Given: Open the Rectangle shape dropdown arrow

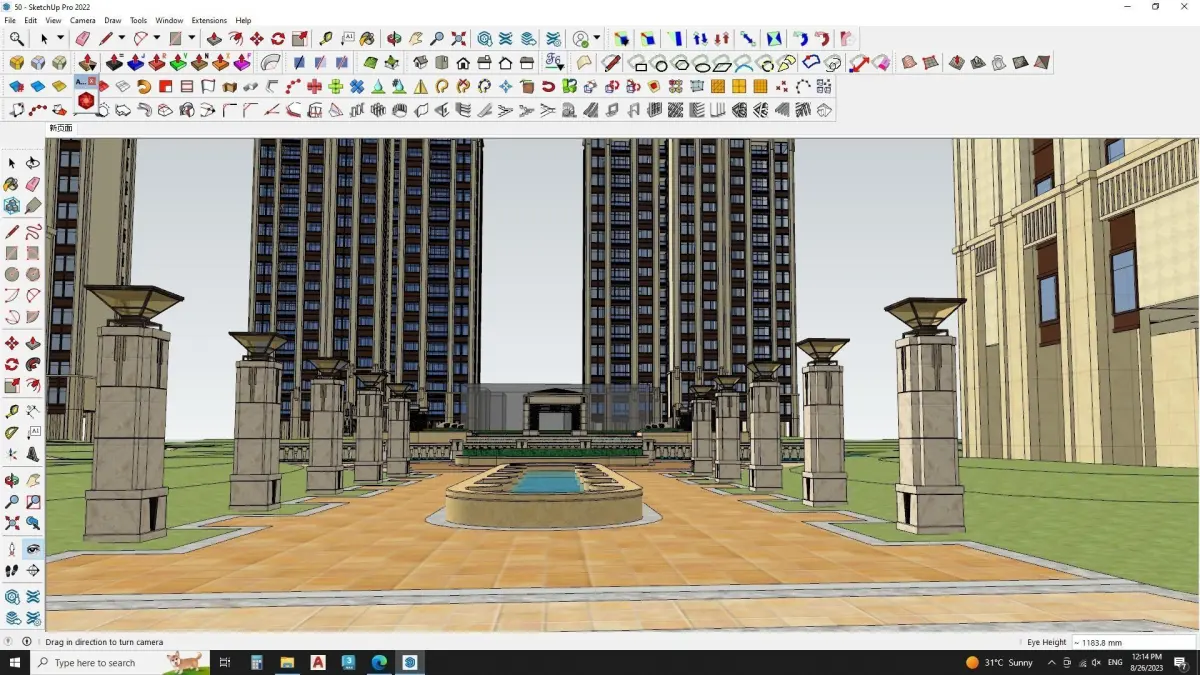Looking at the screenshot, I should [x=191, y=38].
